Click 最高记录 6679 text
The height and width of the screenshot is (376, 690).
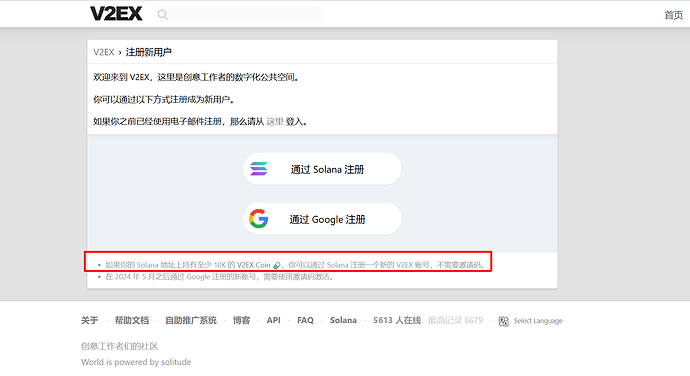point(455,321)
